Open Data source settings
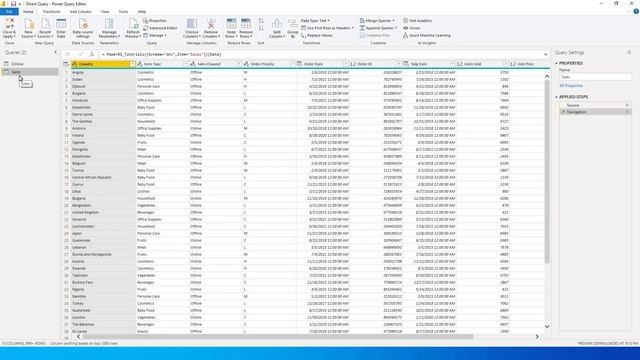Screen dimensions: 640x360 pyautogui.click(x=83, y=28)
